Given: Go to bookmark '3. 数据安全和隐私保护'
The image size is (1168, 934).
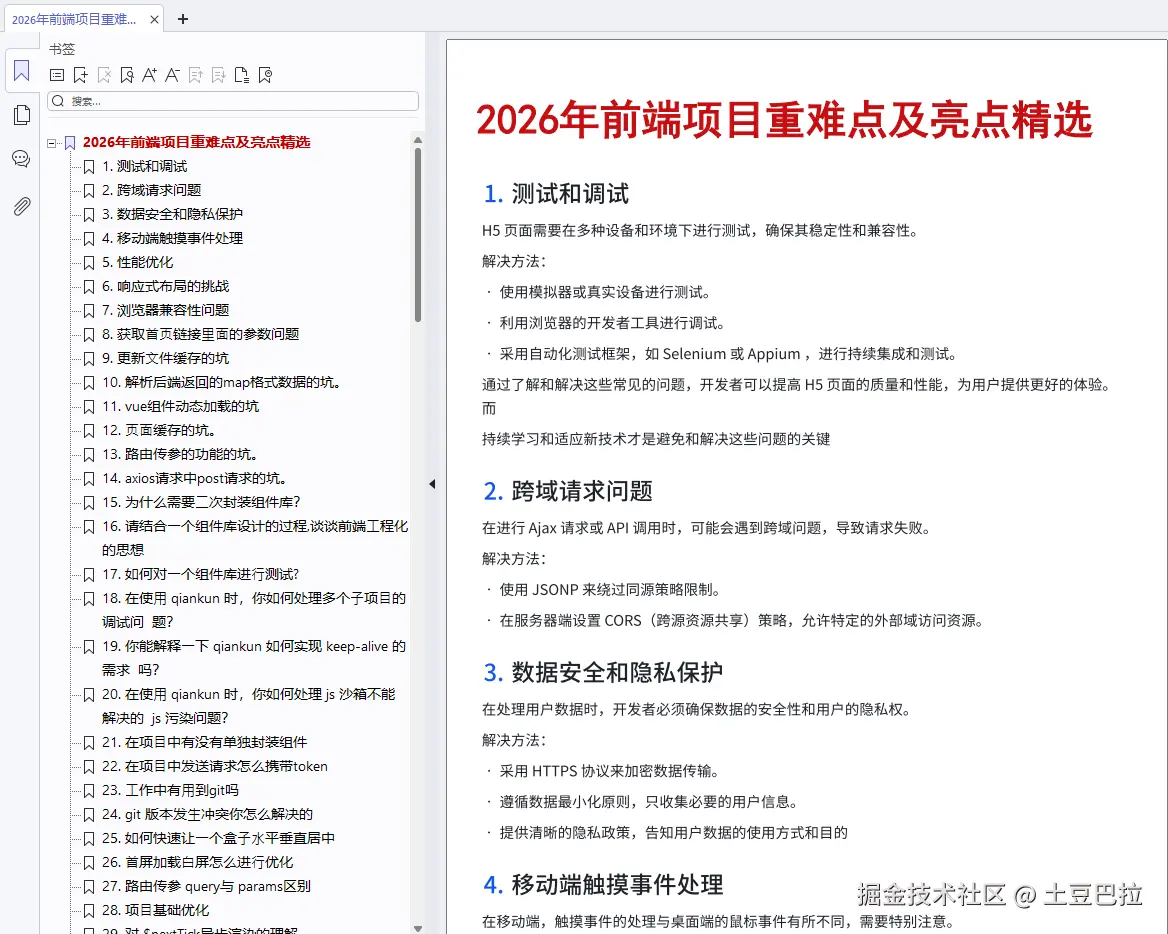Looking at the screenshot, I should point(172,215).
